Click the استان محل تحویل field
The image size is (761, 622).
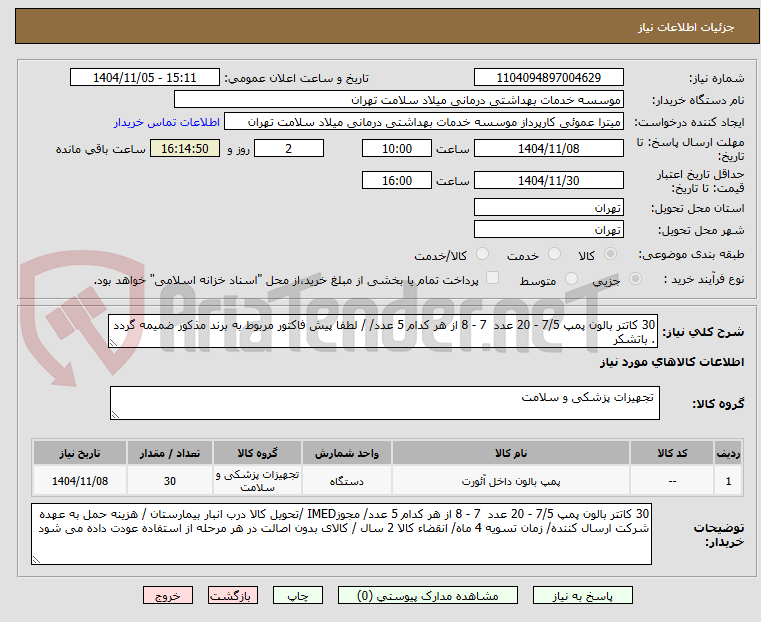(548, 208)
